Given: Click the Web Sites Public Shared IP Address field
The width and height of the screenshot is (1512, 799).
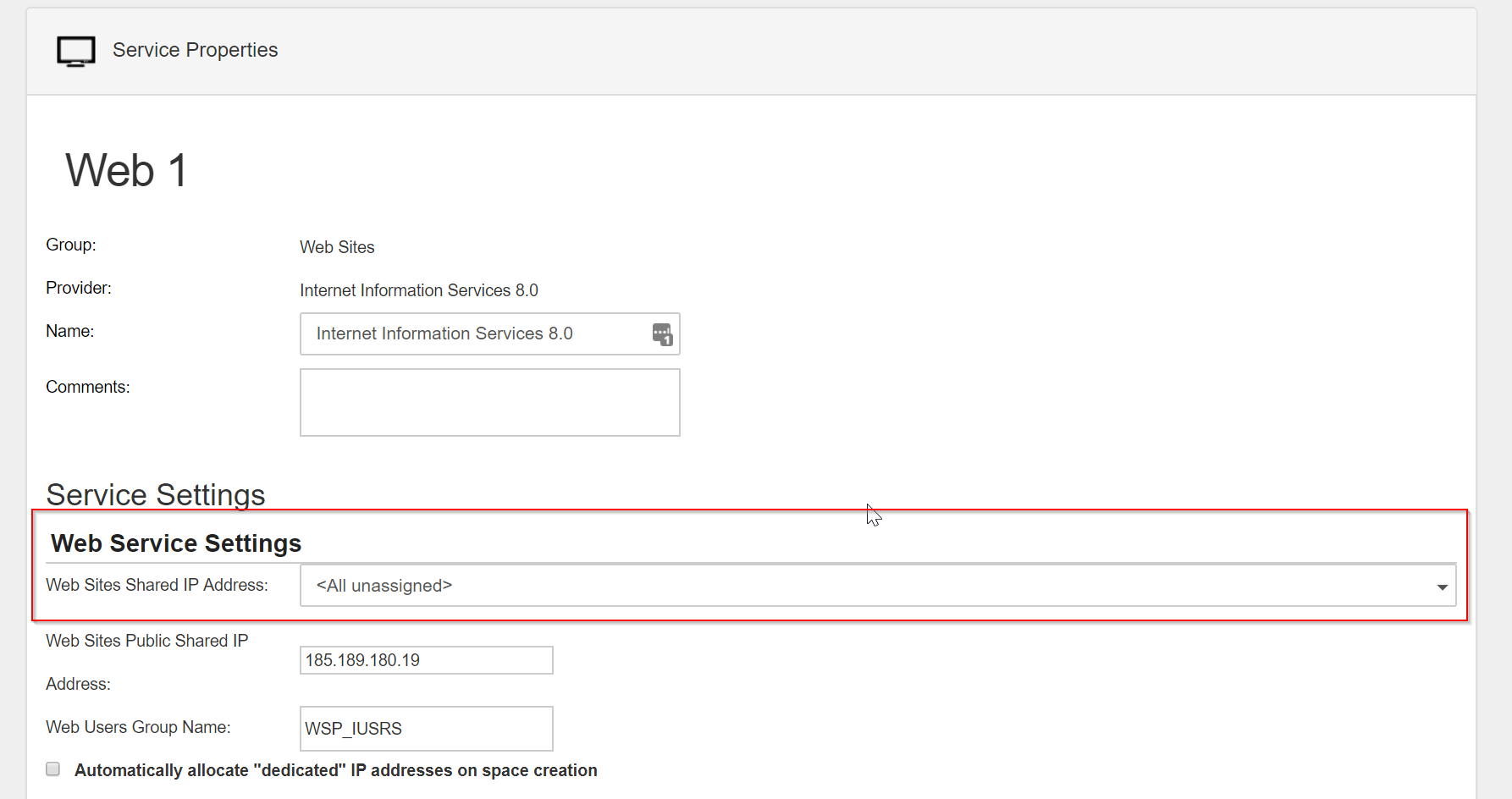Looking at the screenshot, I should 426,660.
